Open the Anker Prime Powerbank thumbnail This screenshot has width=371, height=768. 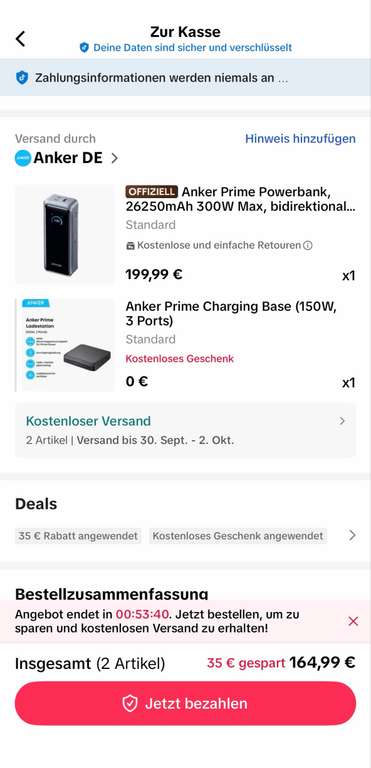pyautogui.click(x=64, y=234)
